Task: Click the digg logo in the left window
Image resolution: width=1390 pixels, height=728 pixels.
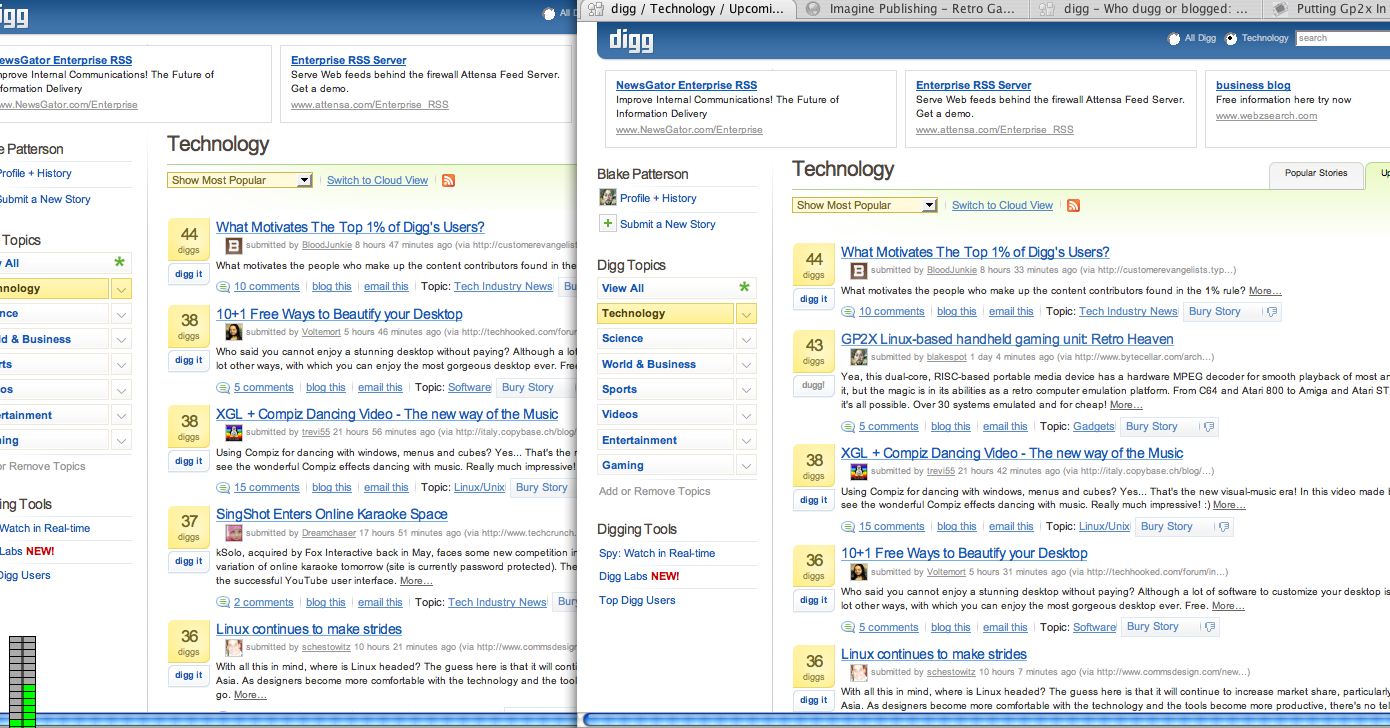Action: 12,15
